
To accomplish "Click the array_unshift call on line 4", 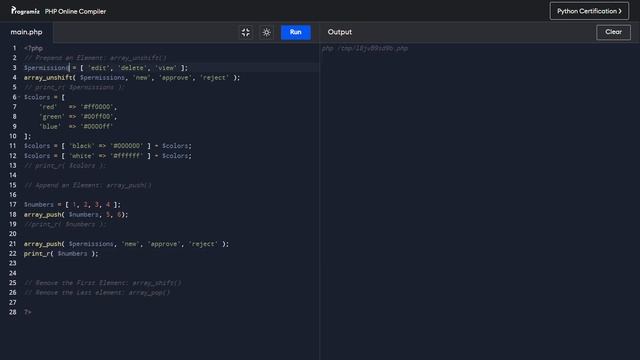I will (132, 78).
